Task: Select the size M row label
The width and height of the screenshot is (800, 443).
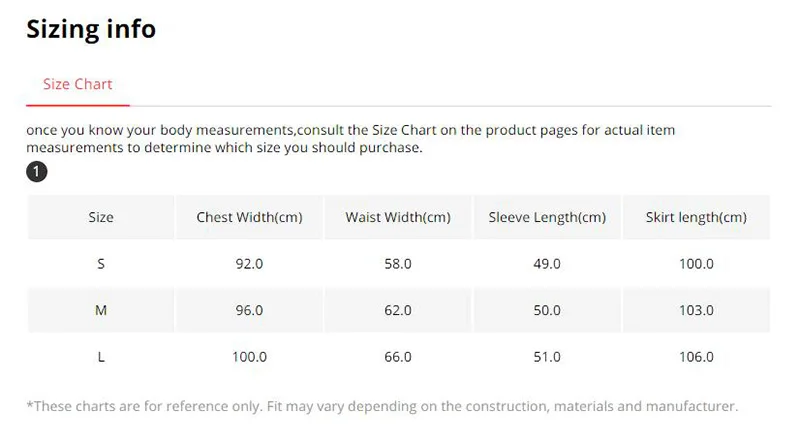Action: [x=101, y=310]
